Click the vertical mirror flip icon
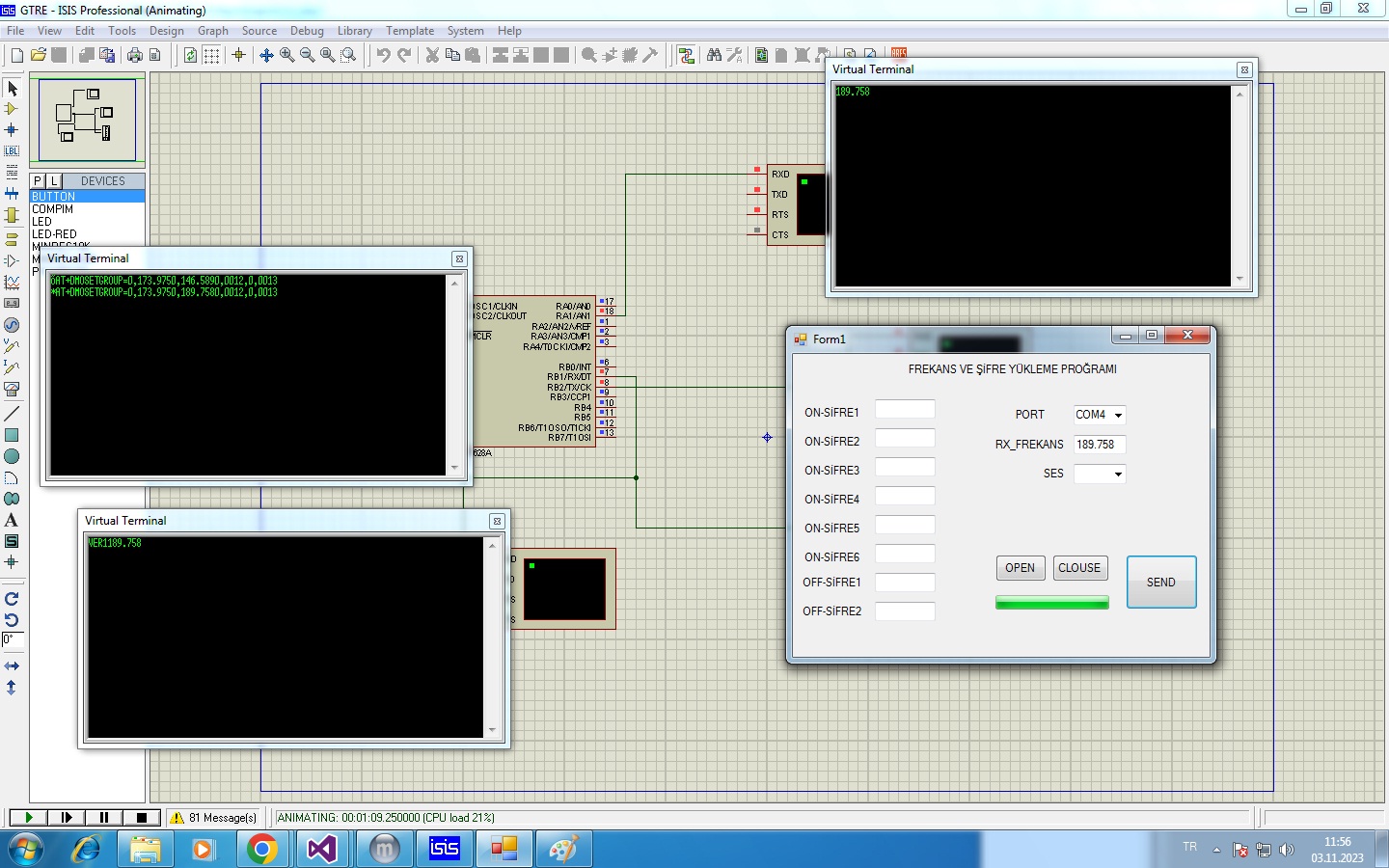This screenshot has height=868, width=1389. pos(12,688)
